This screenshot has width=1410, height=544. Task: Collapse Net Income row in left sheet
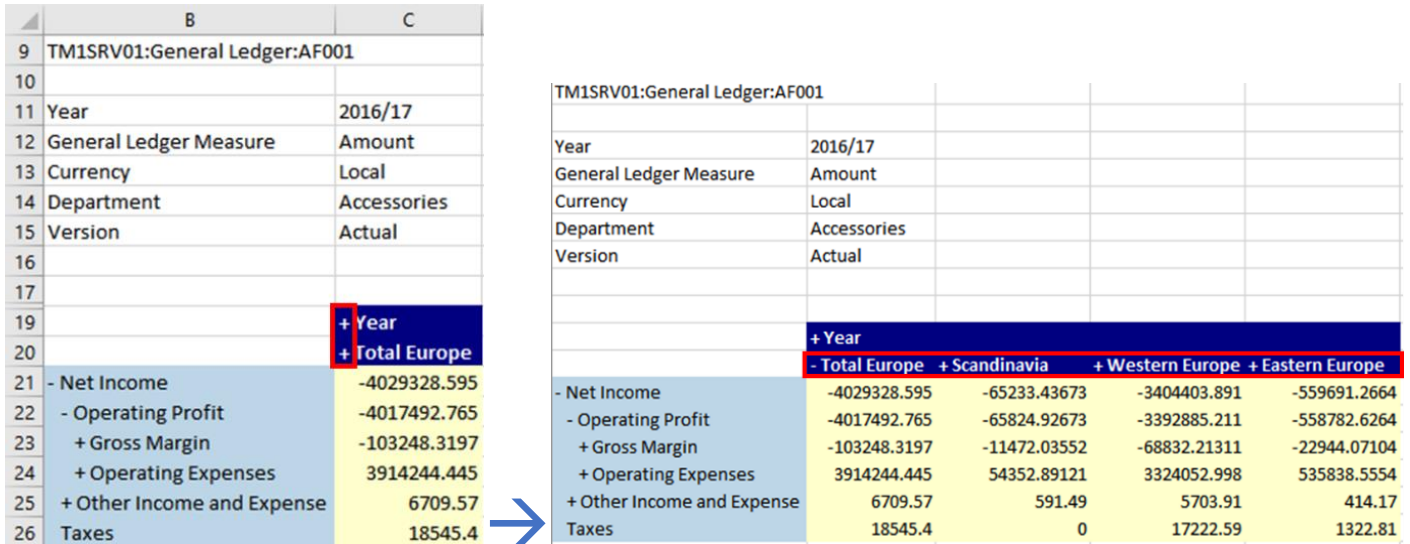coord(53,382)
